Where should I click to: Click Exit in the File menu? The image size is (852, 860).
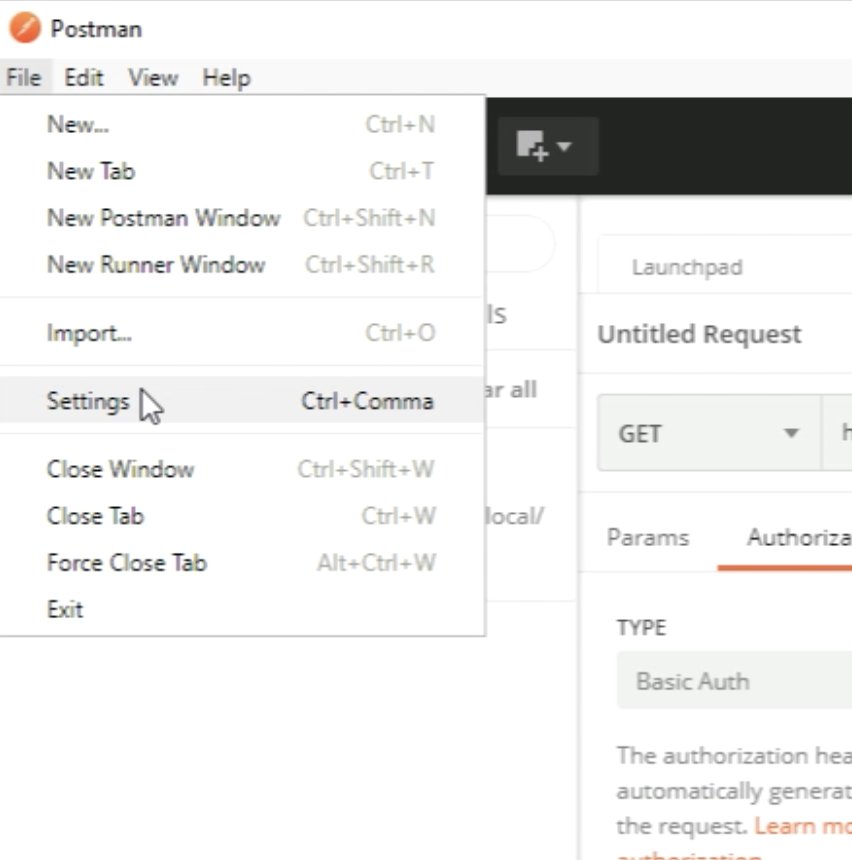coord(65,609)
